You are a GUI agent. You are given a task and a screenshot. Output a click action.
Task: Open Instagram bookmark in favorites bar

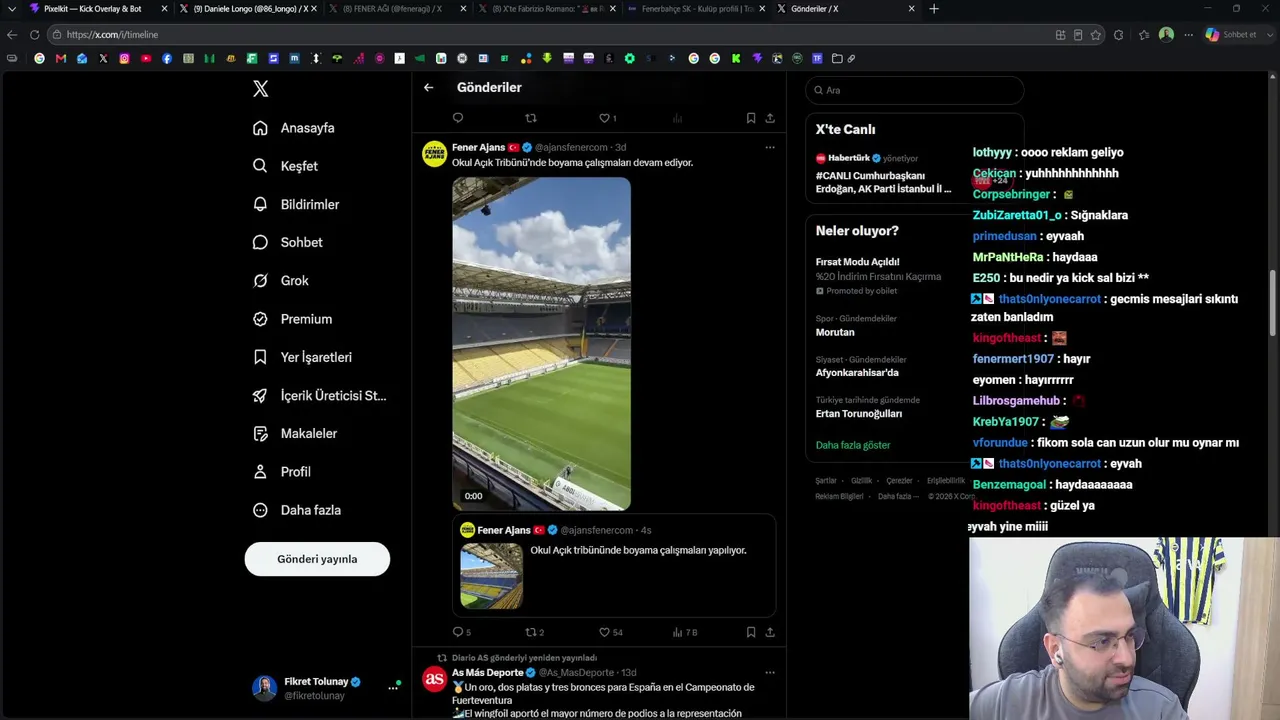tap(124, 59)
